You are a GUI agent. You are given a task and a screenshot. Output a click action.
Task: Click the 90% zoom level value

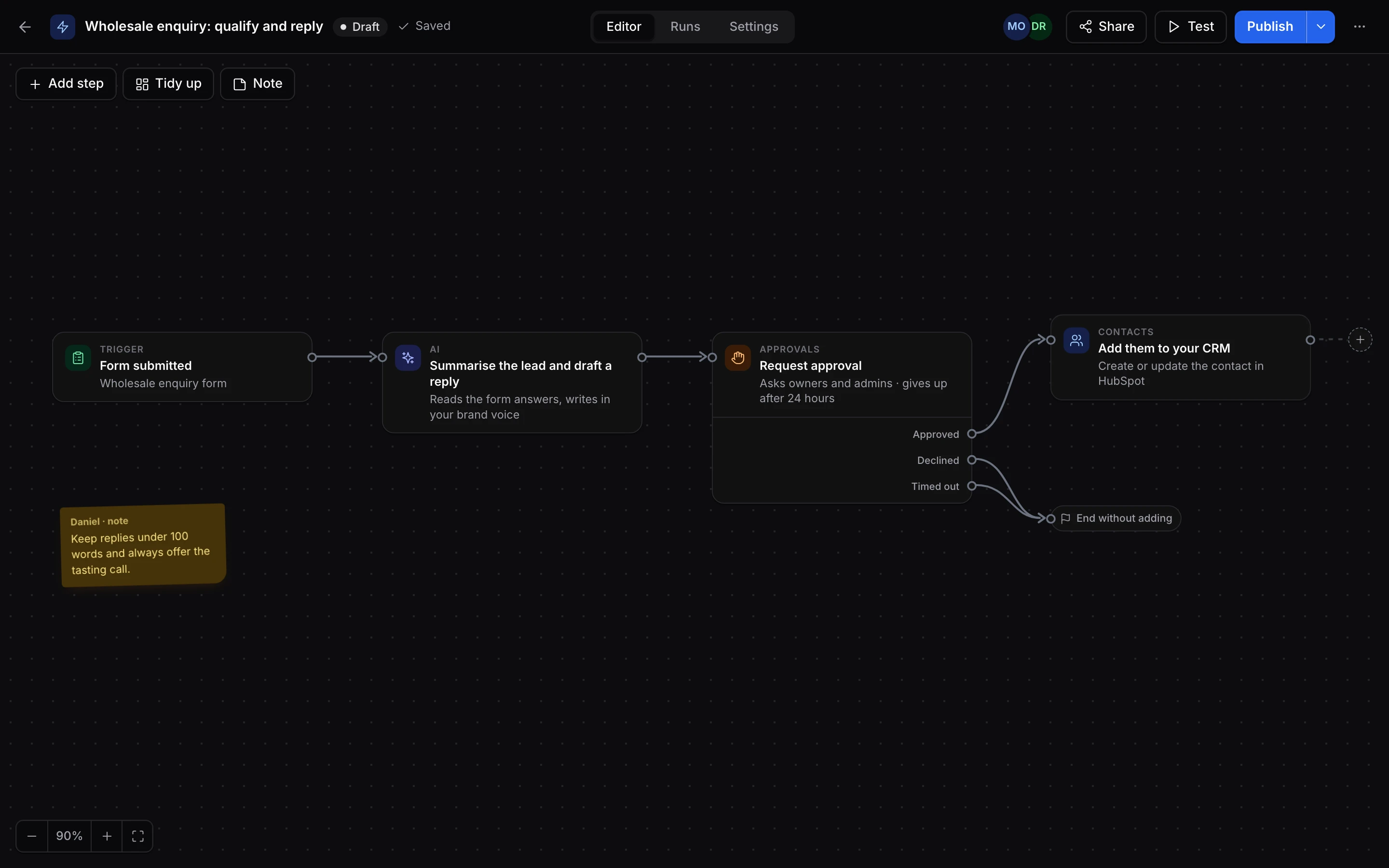pyautogui.click(x=69, y=837)
